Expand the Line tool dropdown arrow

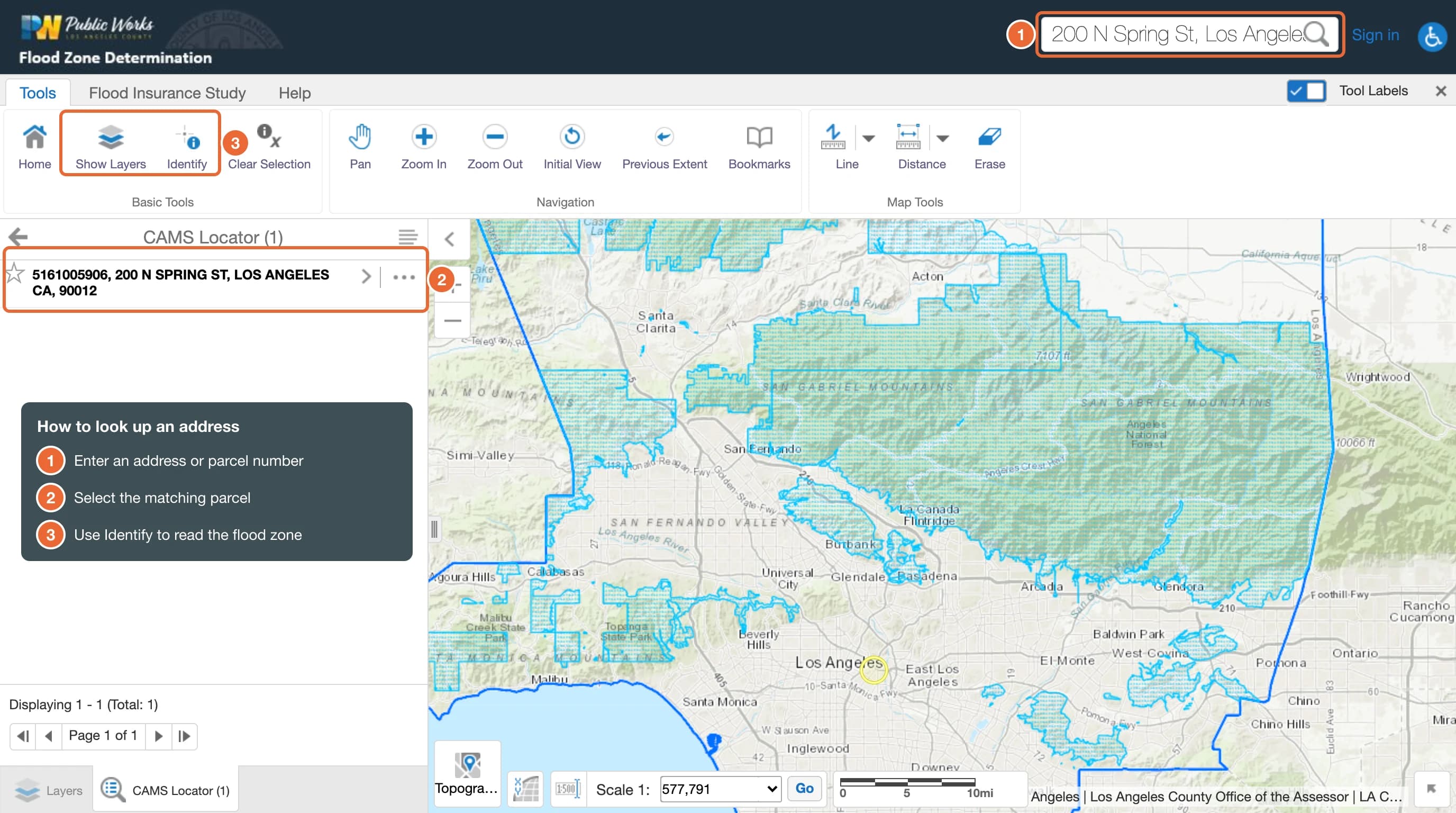pos(869,139)
